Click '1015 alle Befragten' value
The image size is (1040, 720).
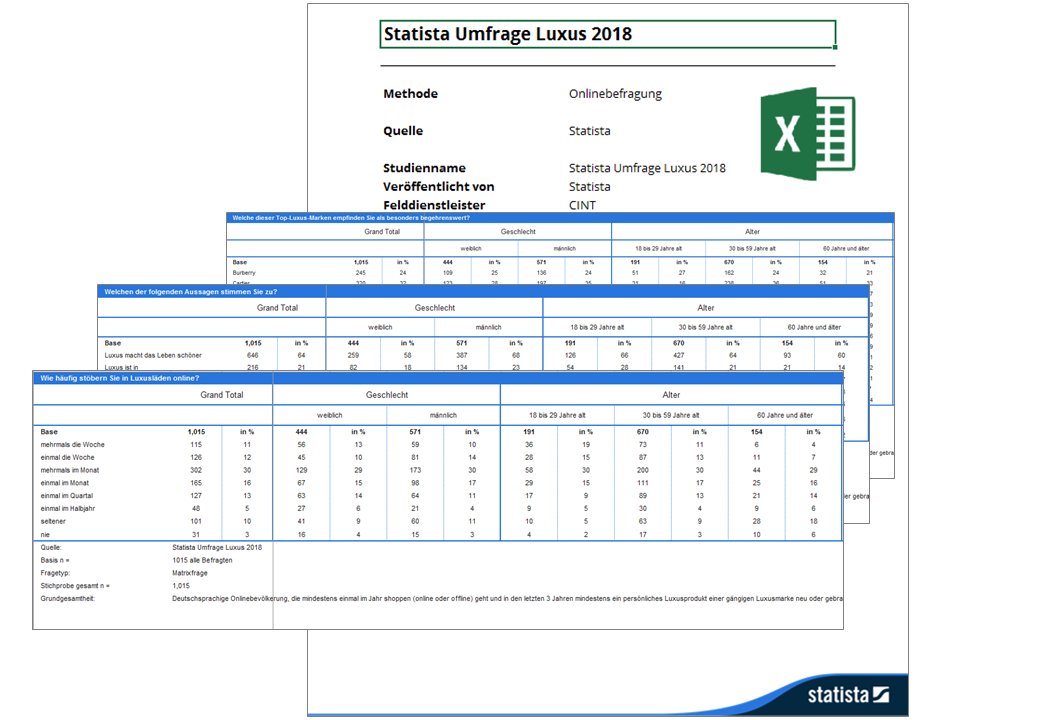tap(202, 560)
